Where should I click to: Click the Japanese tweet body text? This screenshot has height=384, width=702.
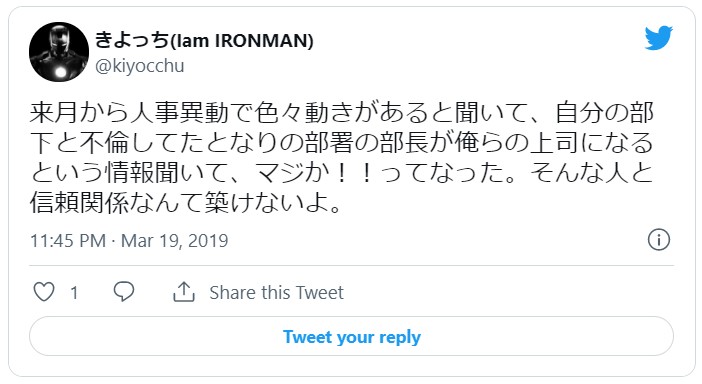pyautogui.click(x=342, y=158)
